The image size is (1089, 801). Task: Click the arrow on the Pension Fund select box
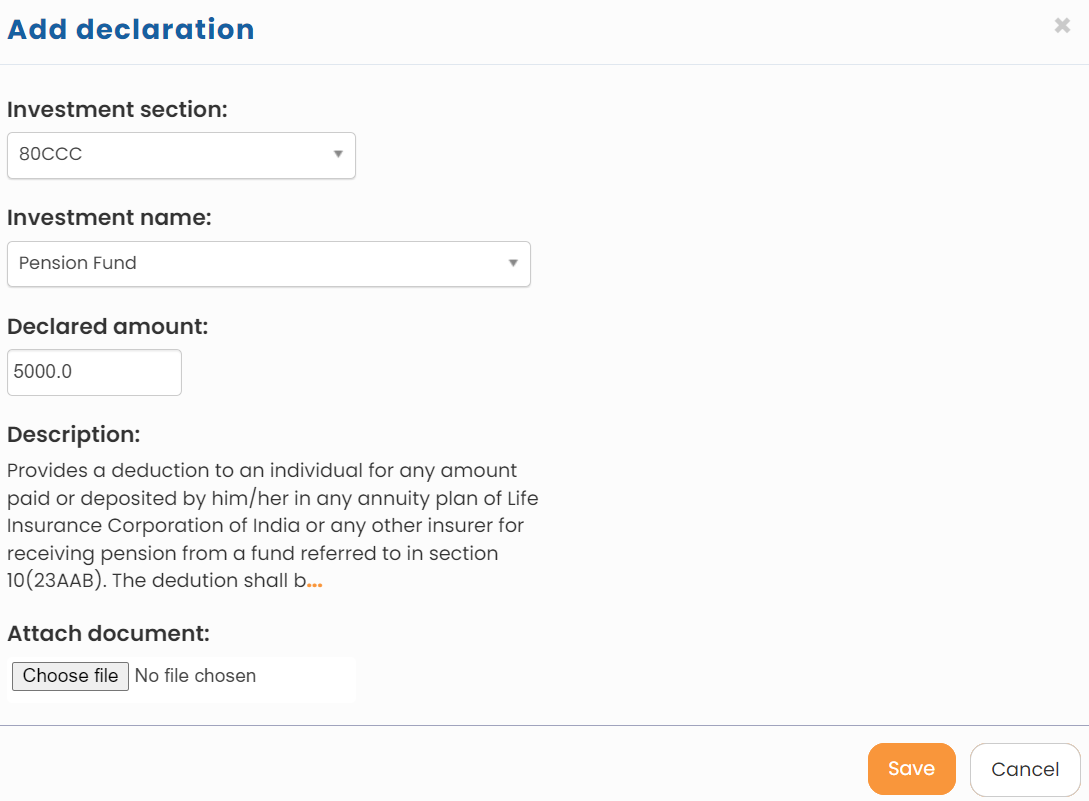coord(513,263)
